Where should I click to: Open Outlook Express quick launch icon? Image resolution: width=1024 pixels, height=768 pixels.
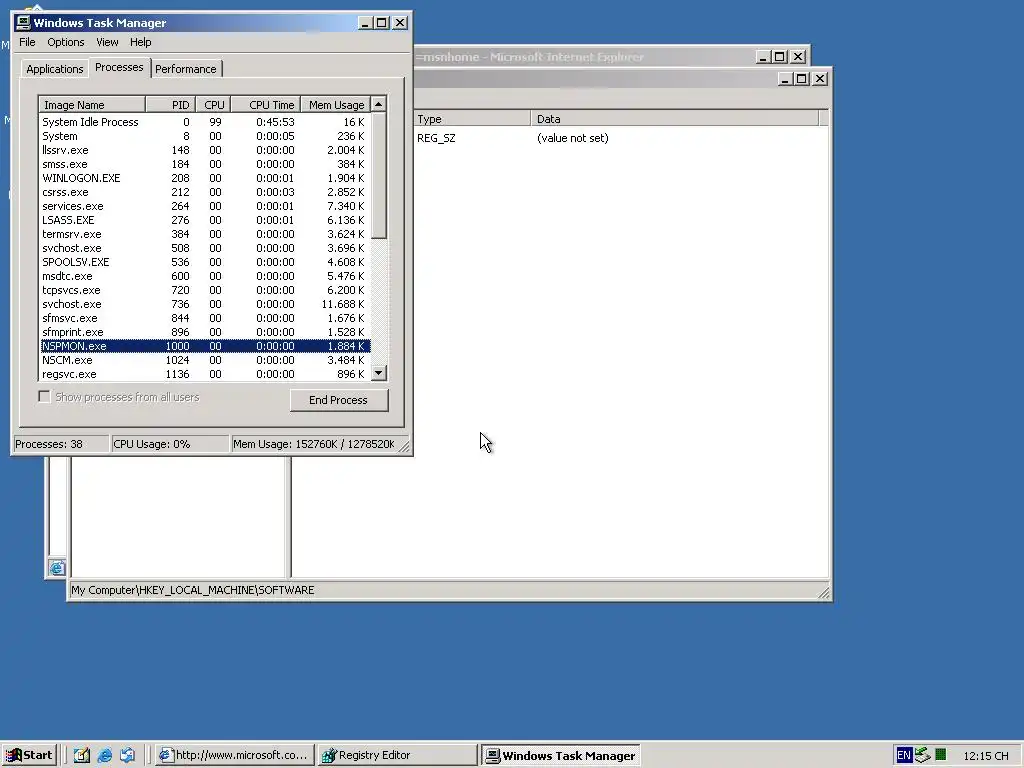point(127,755)
